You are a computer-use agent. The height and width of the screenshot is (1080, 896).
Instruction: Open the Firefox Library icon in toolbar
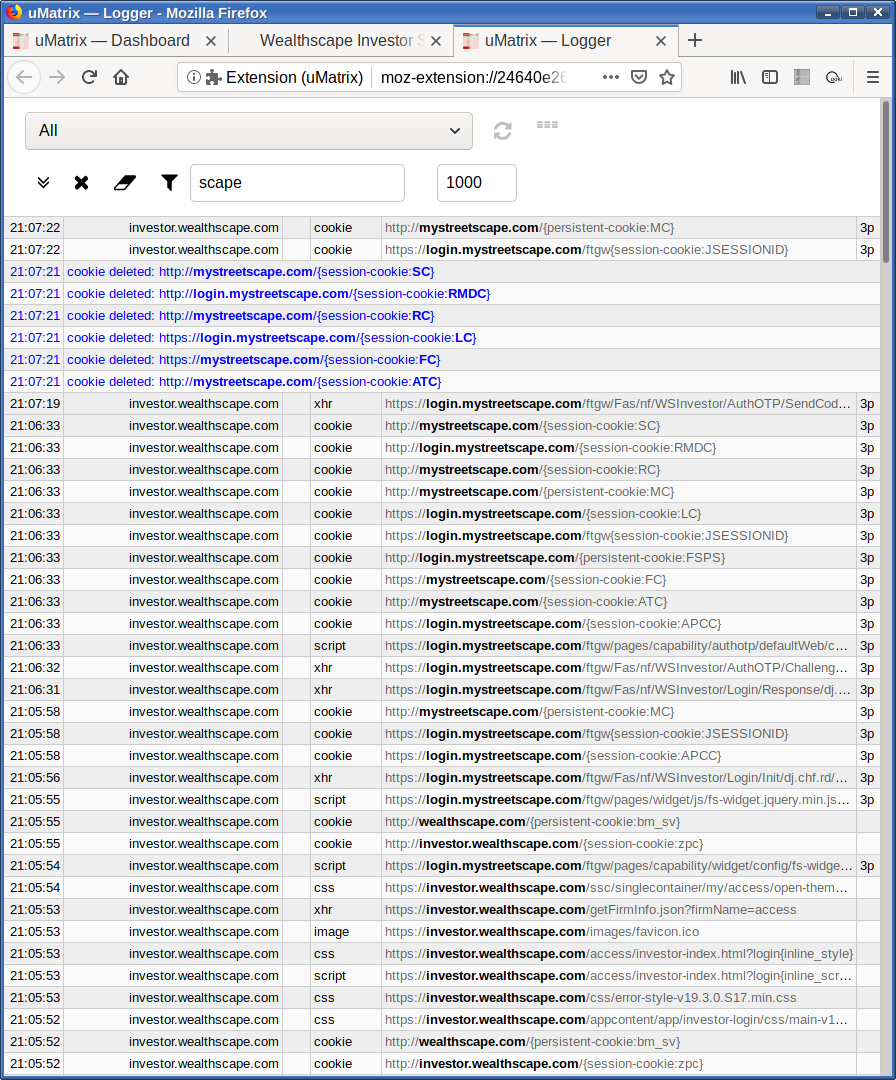[738, 77]
